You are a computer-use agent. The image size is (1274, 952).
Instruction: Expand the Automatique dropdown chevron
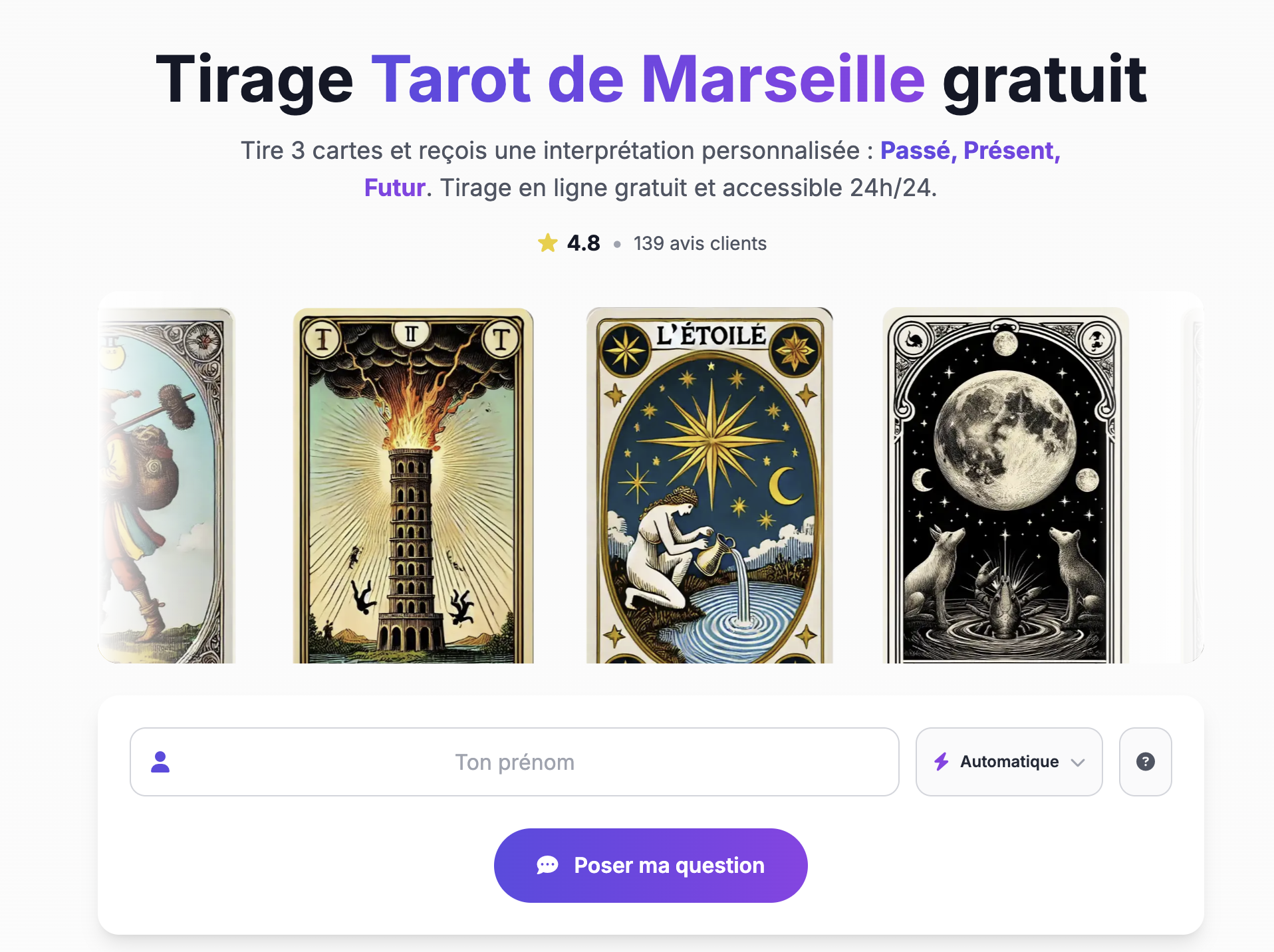coord(1078,763)
